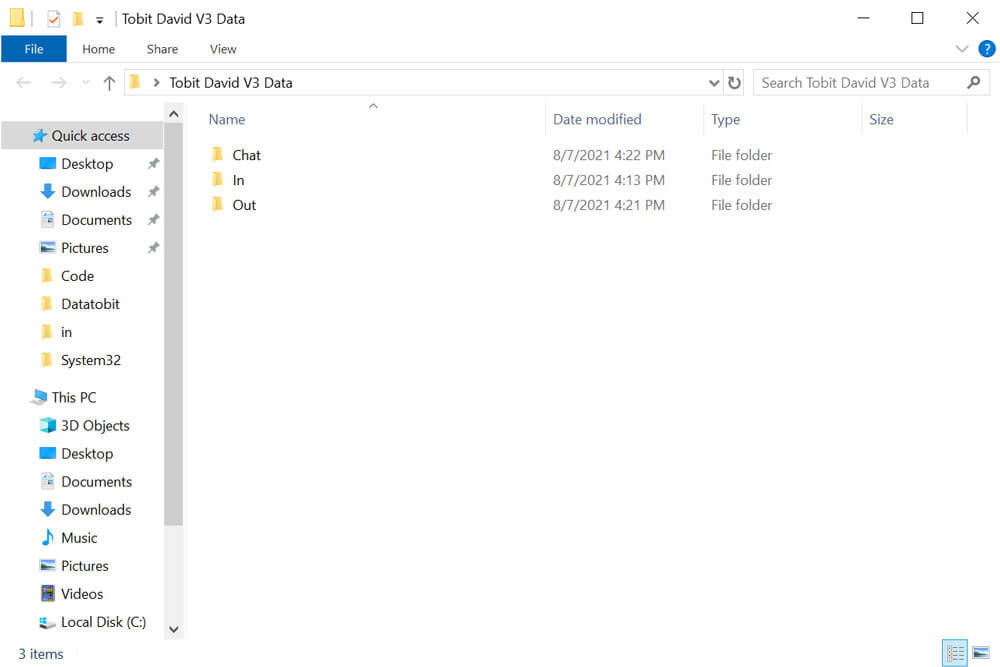Sort files by Name column header

(x=227, y=119)
